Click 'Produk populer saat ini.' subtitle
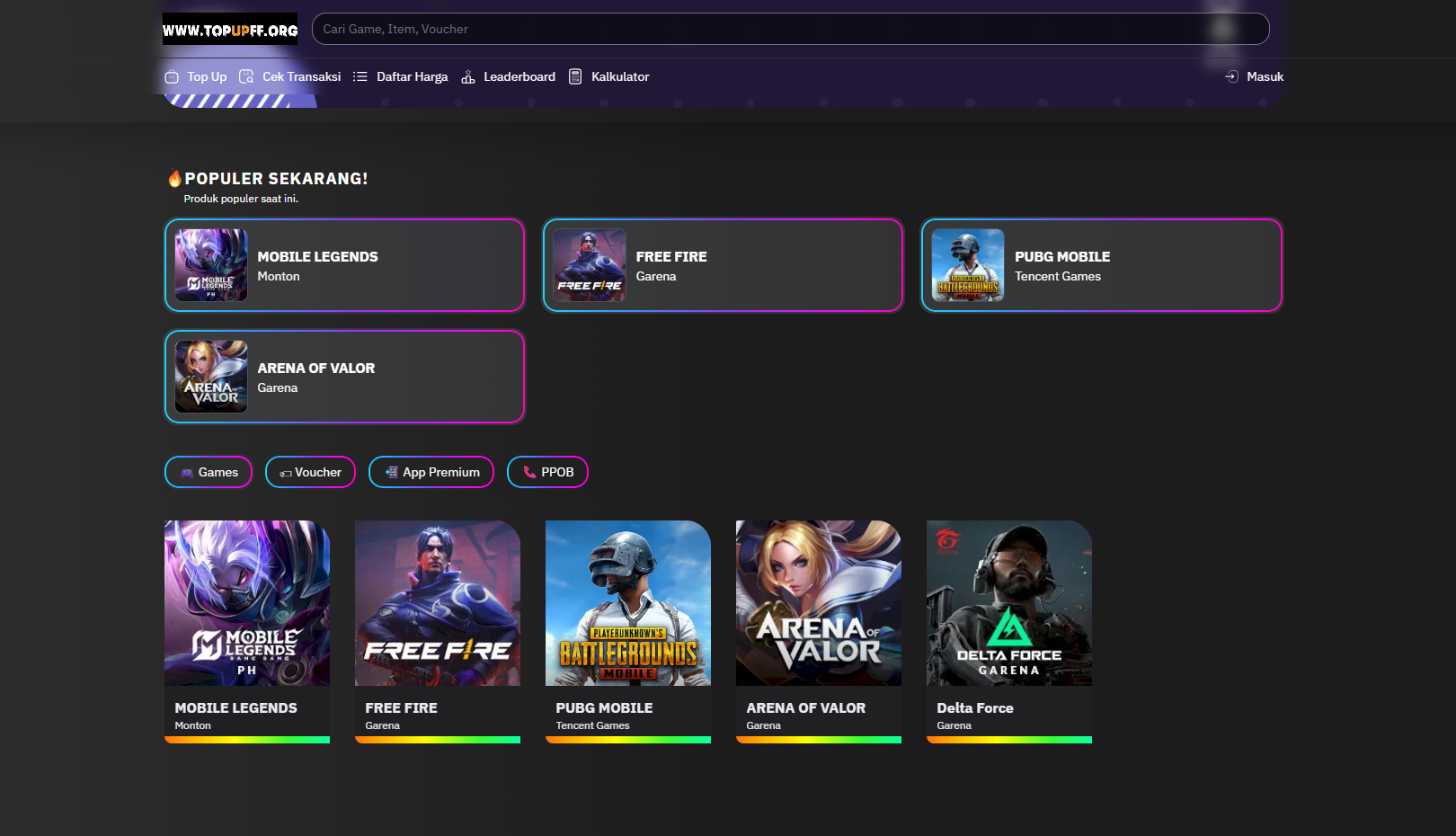 [x=241, y=199]
